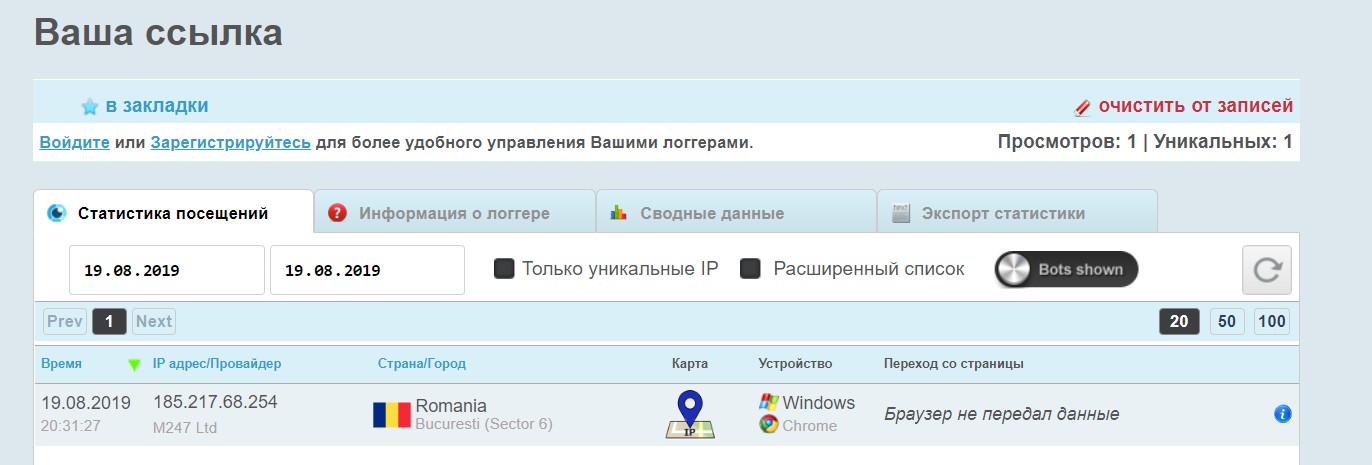Click the Карта column header
The image size is (1372, 465).
point(690,364)
